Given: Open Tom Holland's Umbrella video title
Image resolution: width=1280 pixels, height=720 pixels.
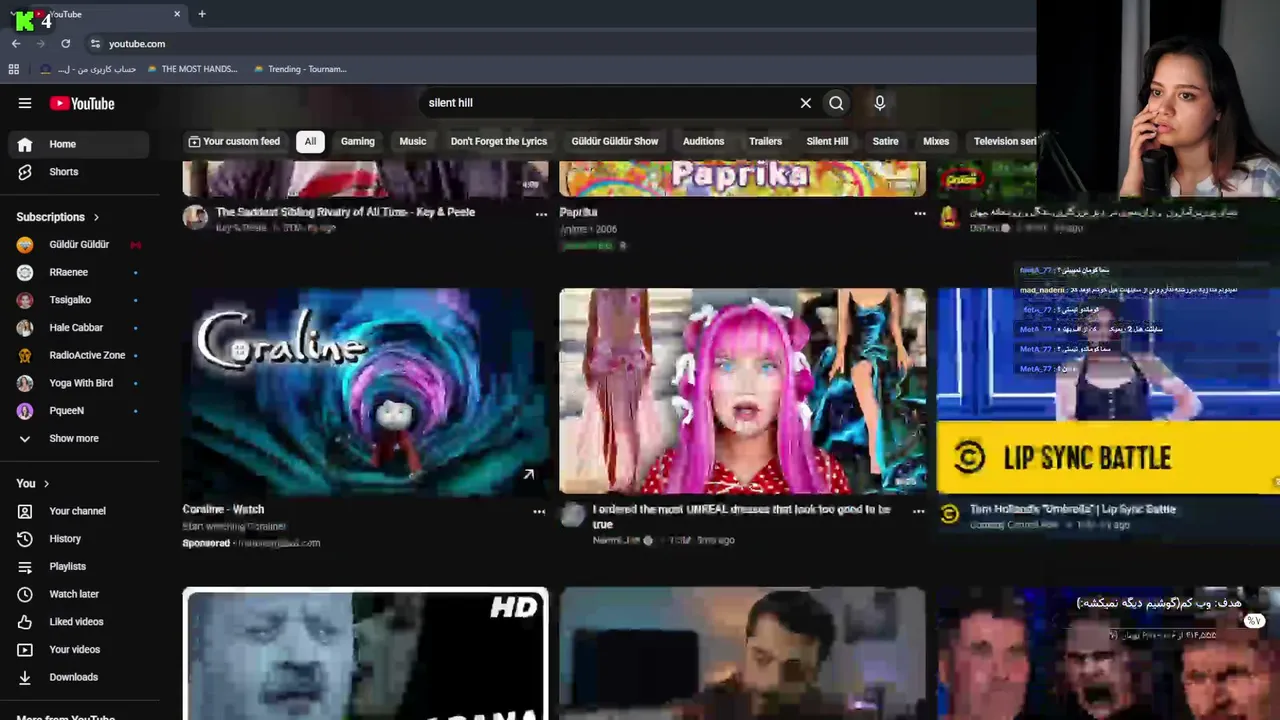Looking at the screenshot, I should 1072,509.
